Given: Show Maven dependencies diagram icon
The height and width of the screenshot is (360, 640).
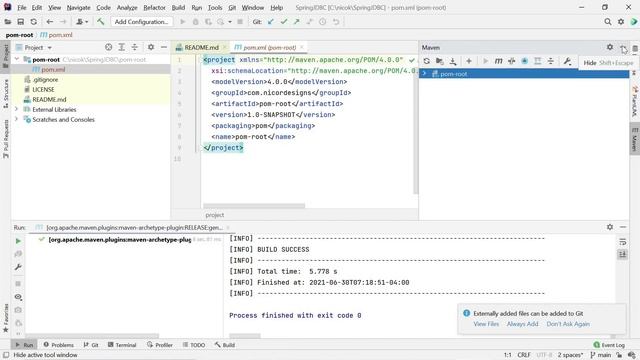Looking at the screenshot, I should click(x=538, y=61).
